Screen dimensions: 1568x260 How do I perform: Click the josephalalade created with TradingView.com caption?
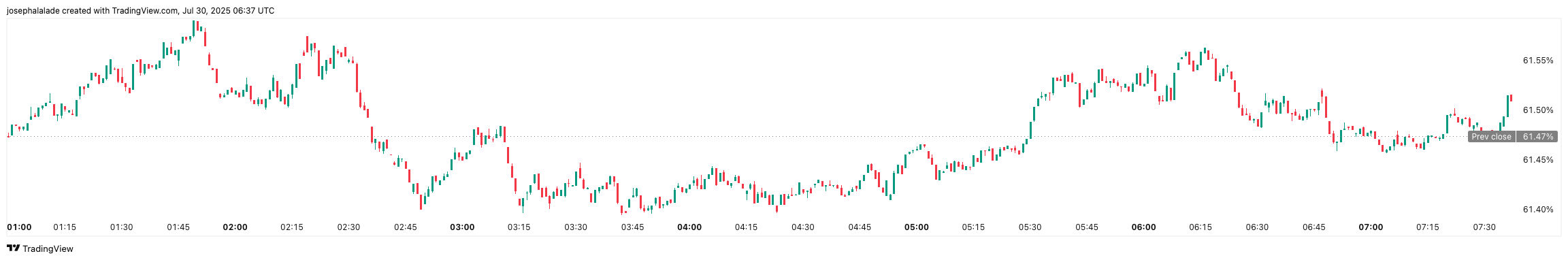pyautogui.click(x=140, y=11)
